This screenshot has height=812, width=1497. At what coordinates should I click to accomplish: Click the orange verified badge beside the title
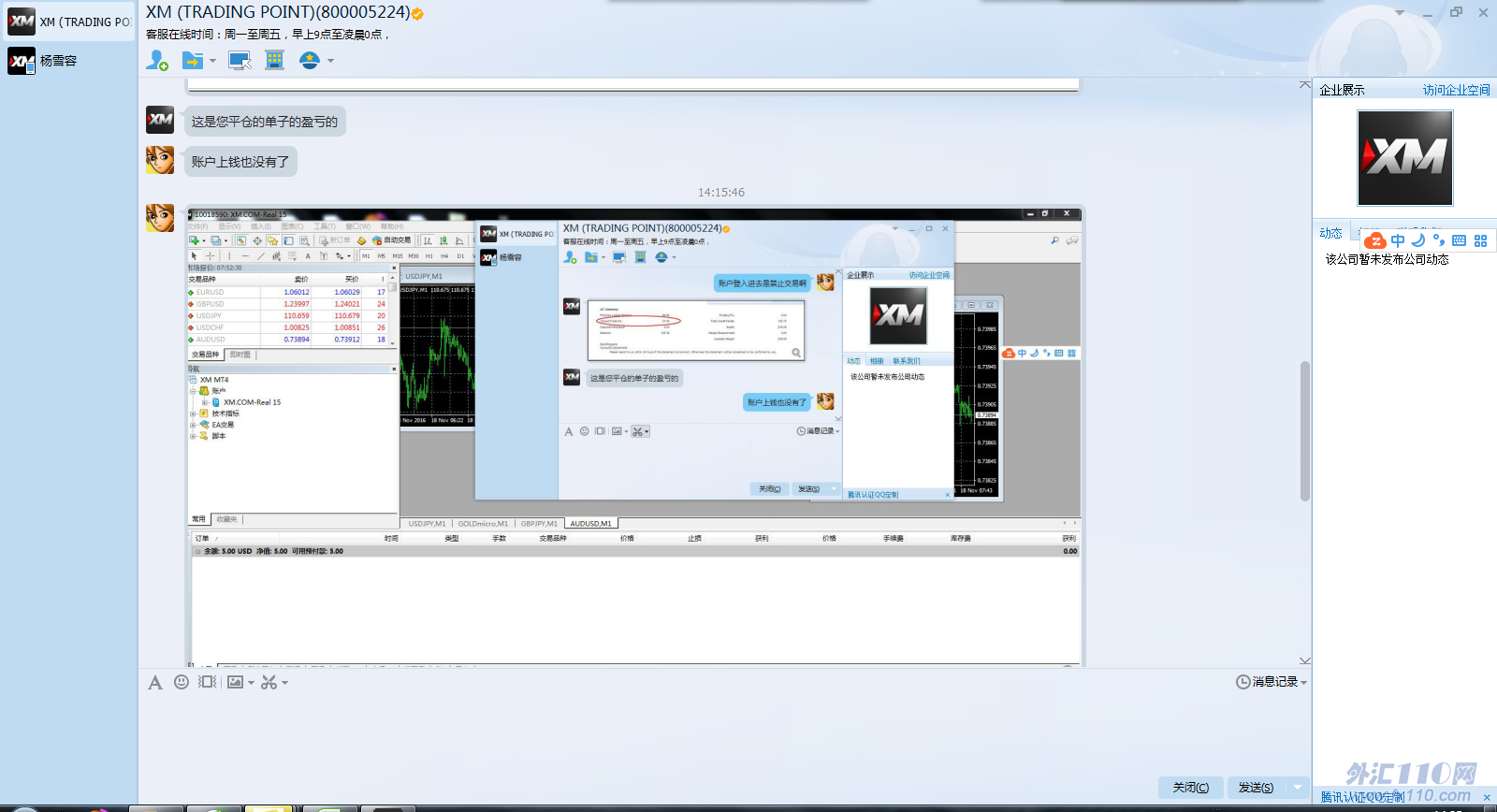click(x=417, y=14)
